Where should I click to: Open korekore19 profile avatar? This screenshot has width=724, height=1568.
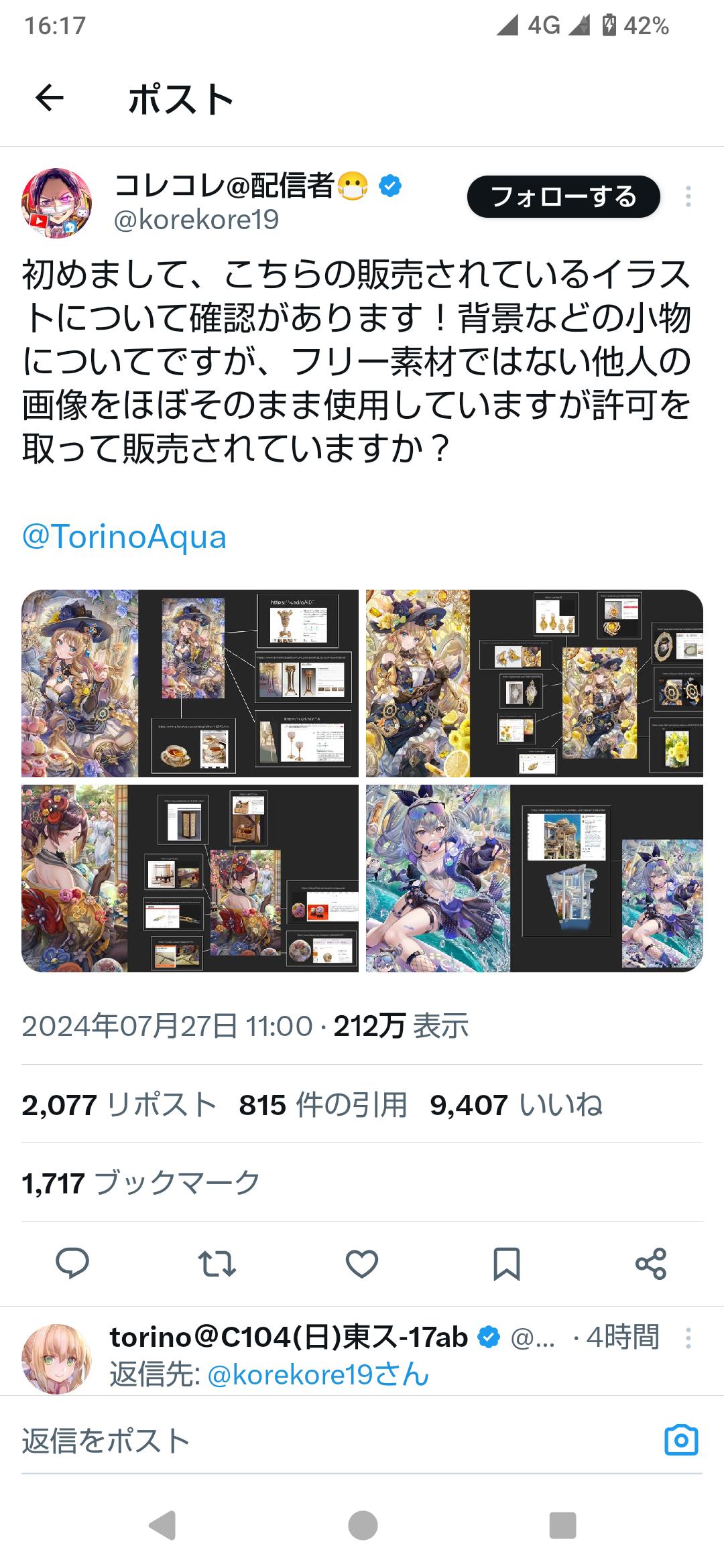point(57,203)
